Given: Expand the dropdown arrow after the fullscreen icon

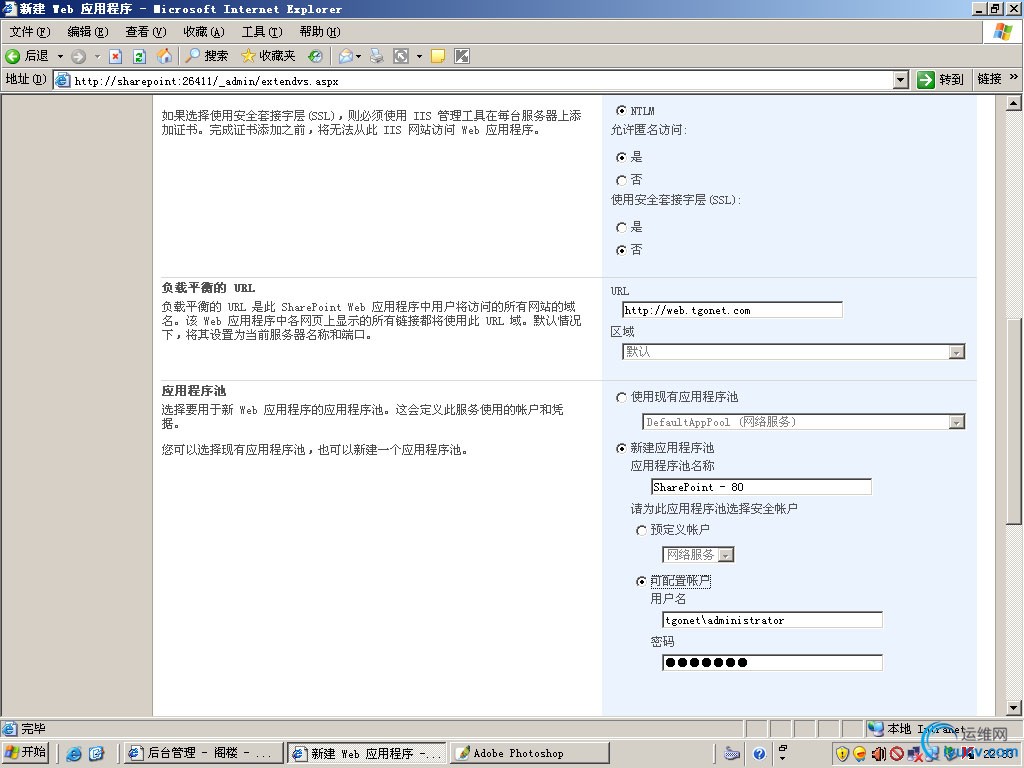Looking at the screenshot, I should tap(419, 57).
